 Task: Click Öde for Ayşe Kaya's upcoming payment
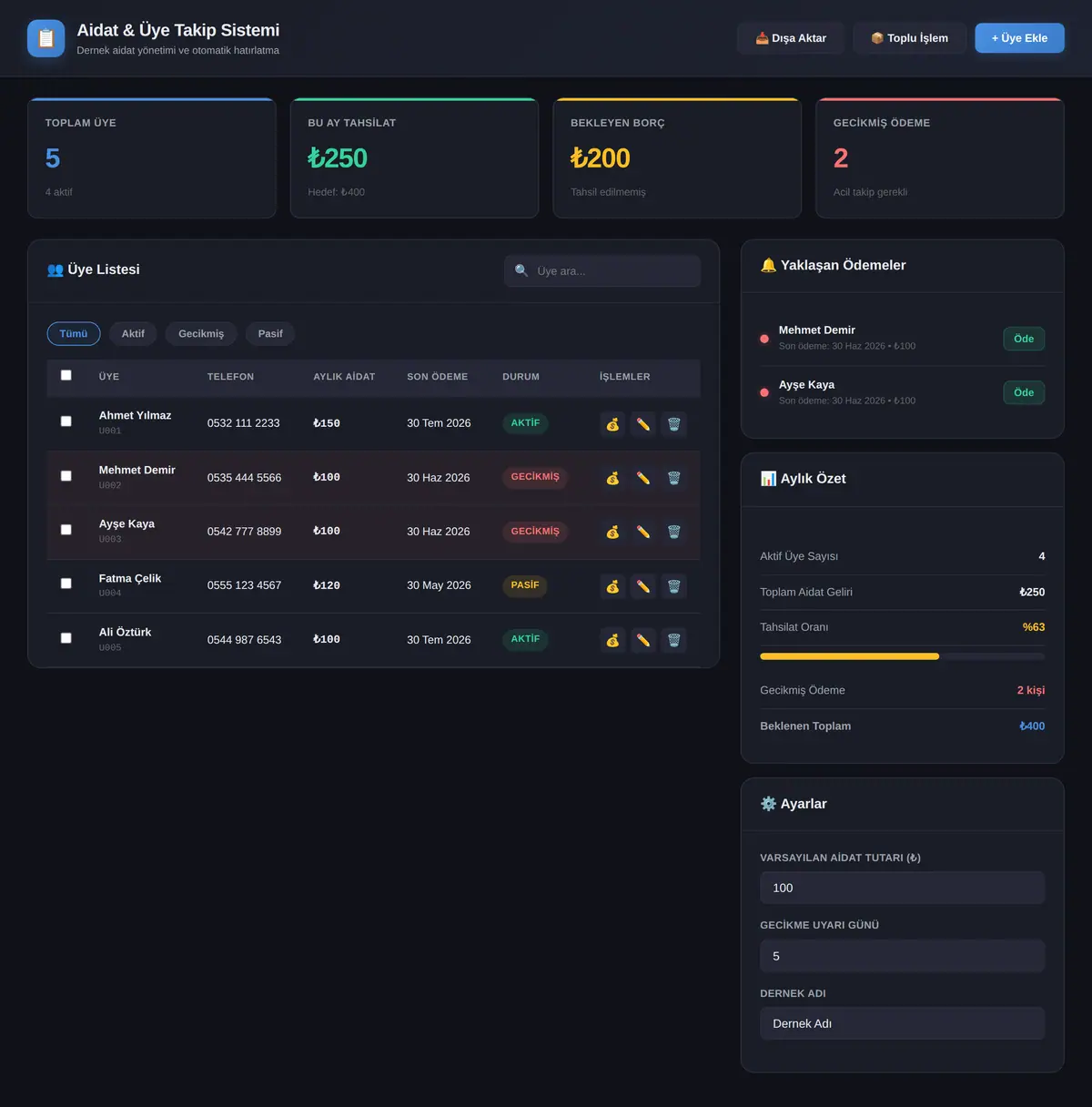point(1024,392)
